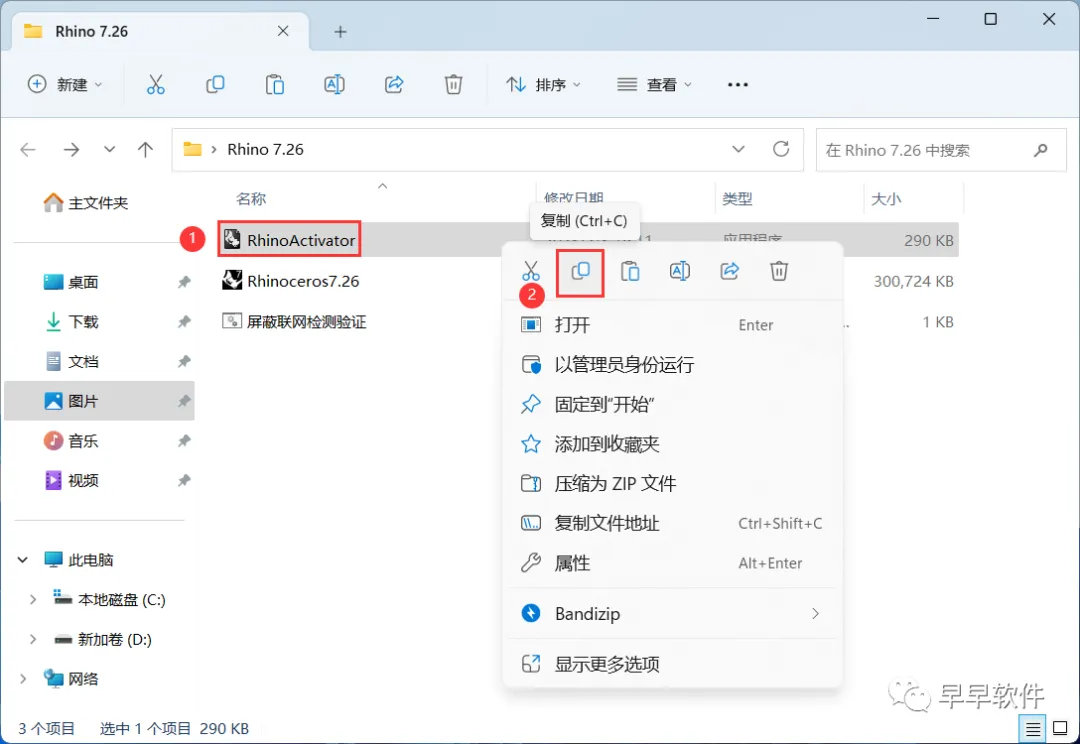Viewport: 1080px width, 744px height.
Task: Click the Copy icon in the top toolbar
Action: click(x=215, y=85)
